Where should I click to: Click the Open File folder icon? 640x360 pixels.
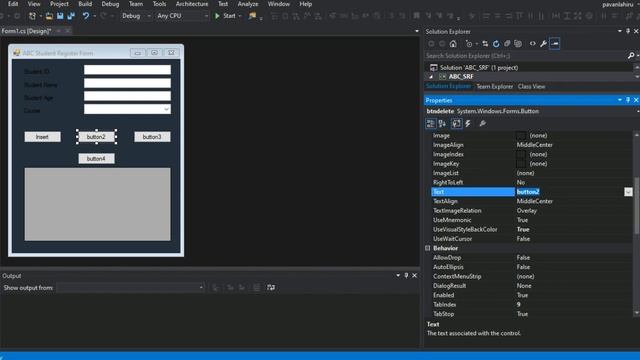pyautogui.click(x=49, y=16)
